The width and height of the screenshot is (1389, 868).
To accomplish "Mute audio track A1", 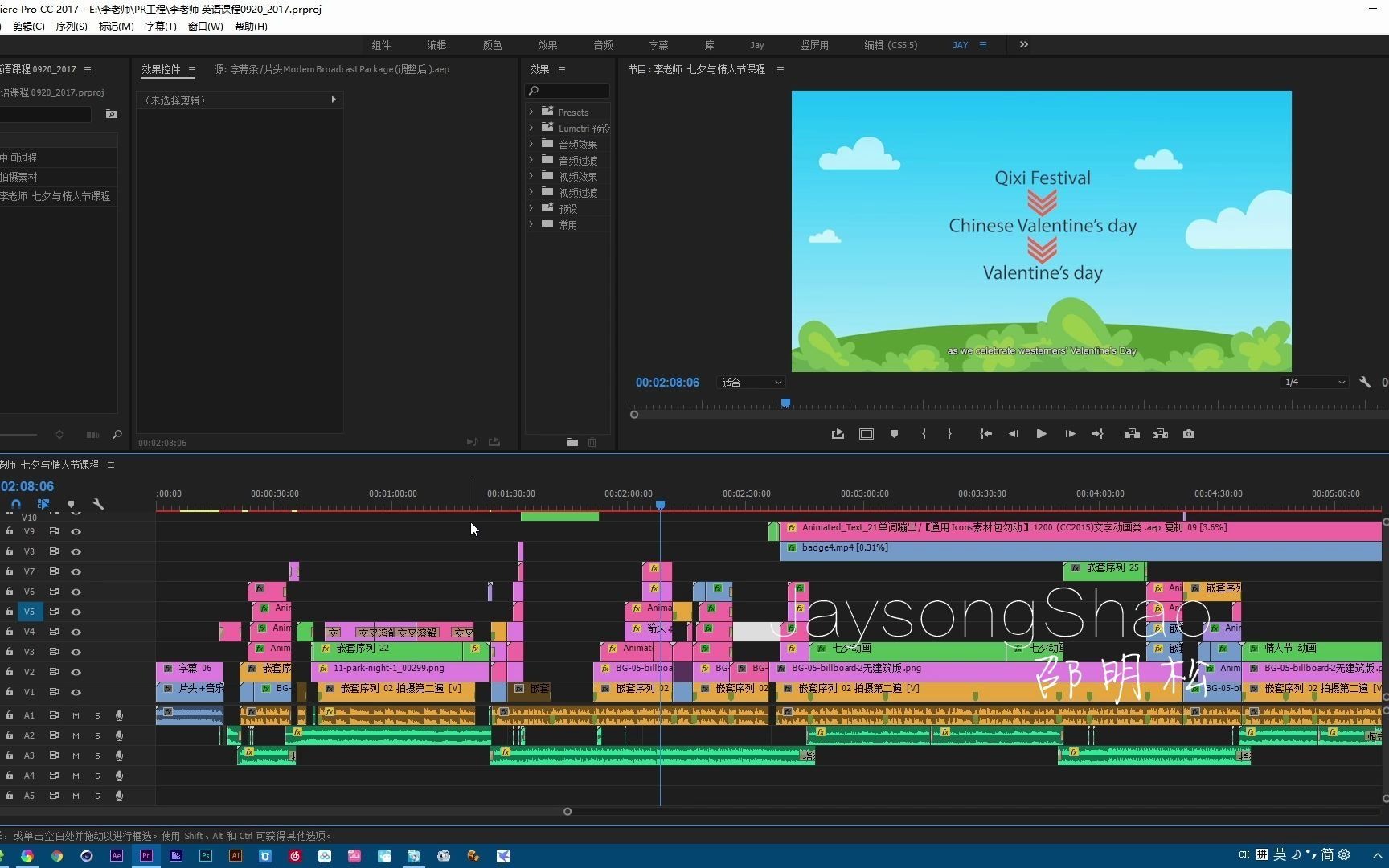I will click(x=76, y=715).
